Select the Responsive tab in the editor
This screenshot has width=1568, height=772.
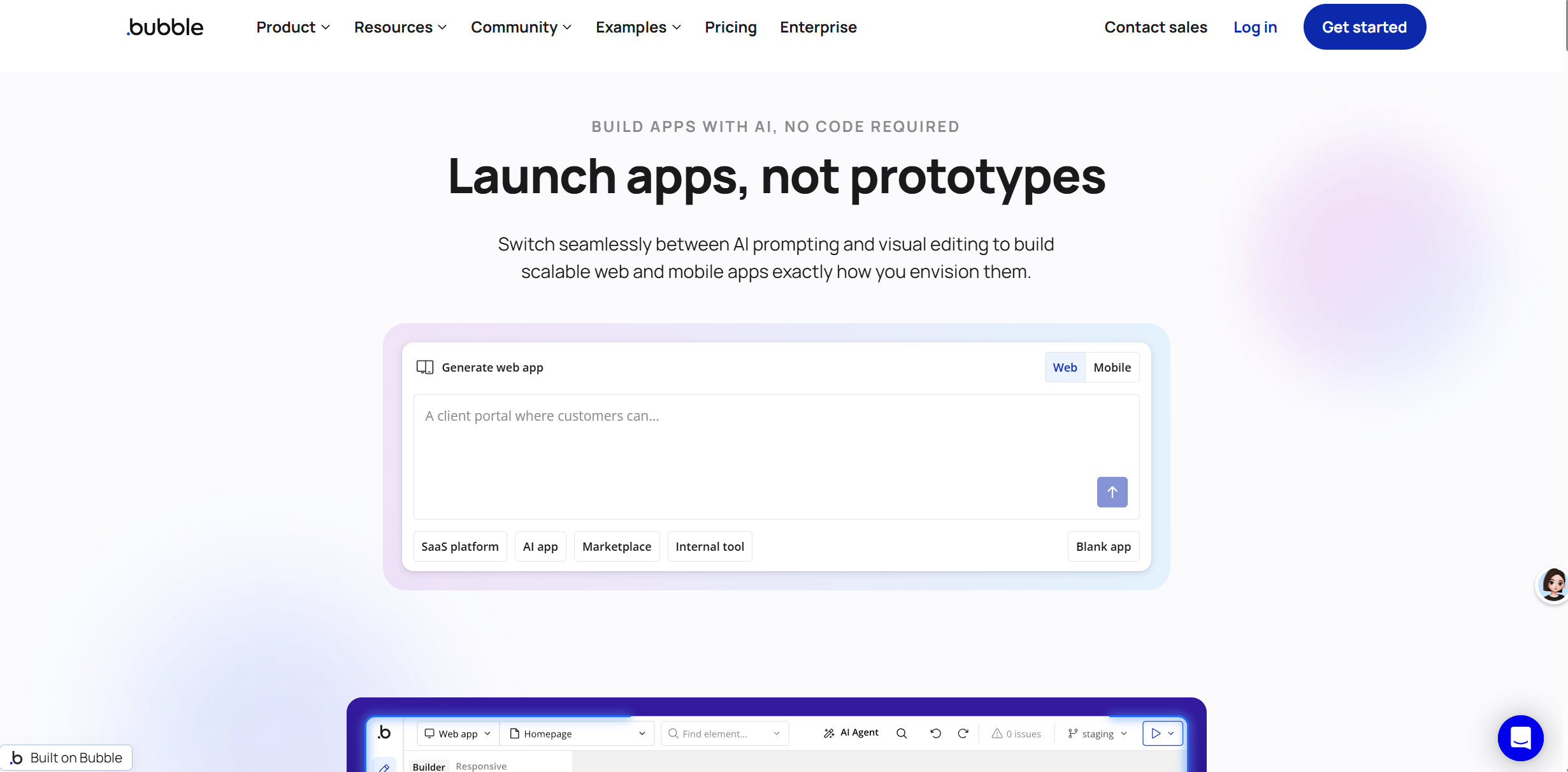tap(481, 766)
